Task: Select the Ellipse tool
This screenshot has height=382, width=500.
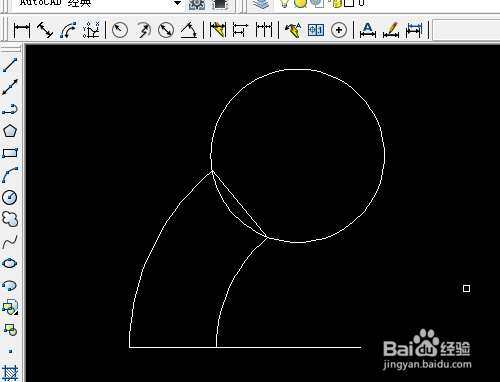Action: [x=10, y=263]
